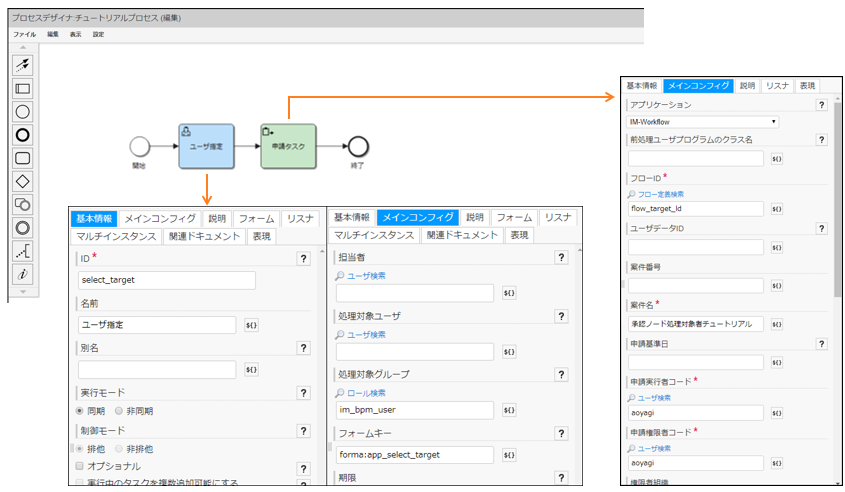Click the ${} button beside フローID field
The height and width of the screenshot is (492, 845).
click(777, 209)
